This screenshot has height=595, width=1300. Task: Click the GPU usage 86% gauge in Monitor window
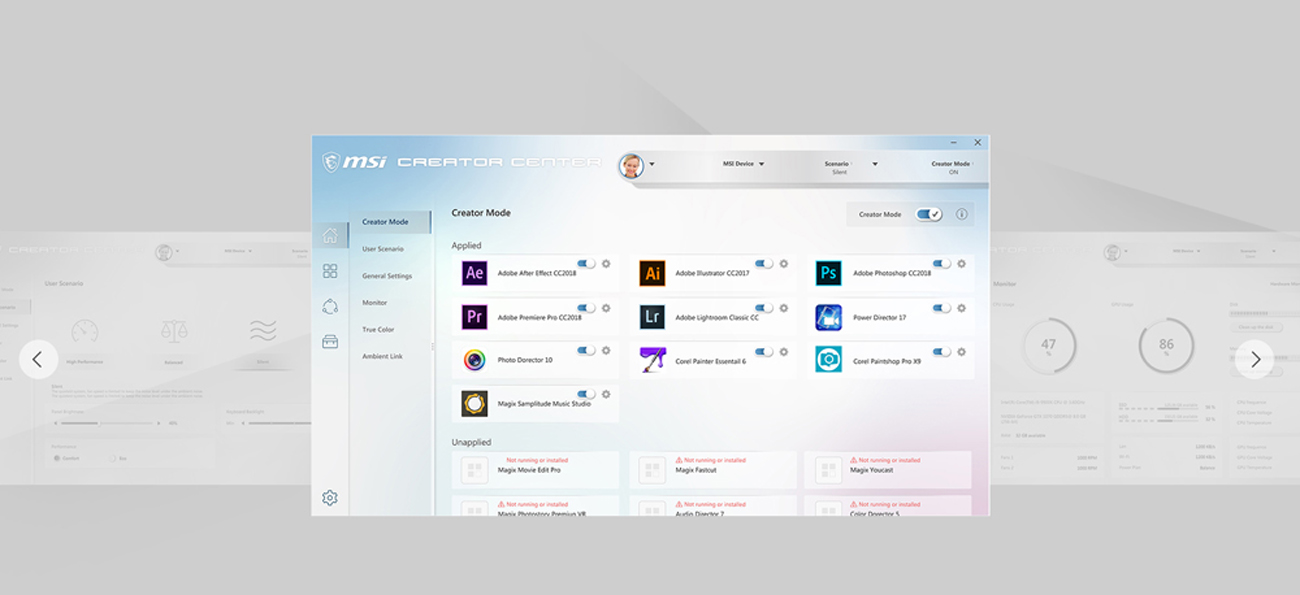point(1166,348)
